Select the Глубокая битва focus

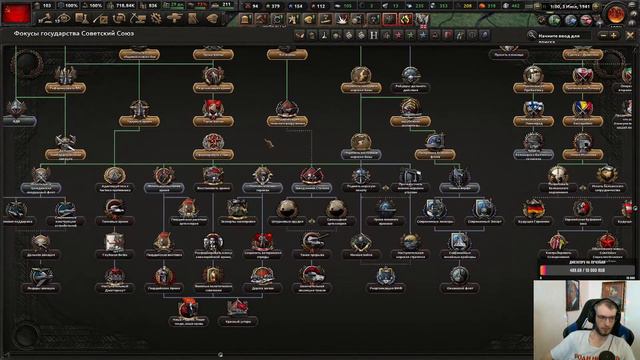point(115,245)
